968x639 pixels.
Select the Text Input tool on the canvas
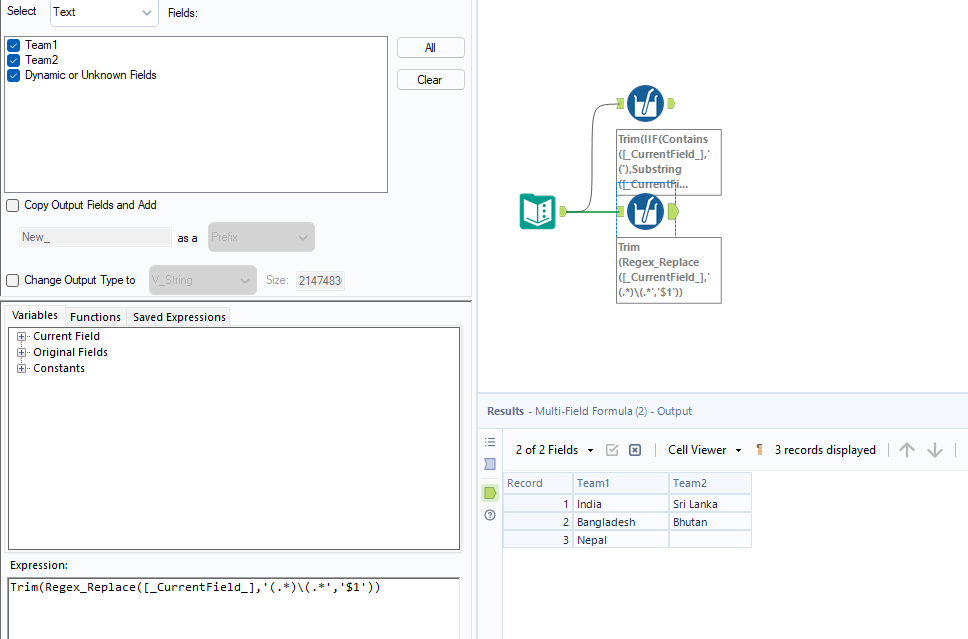tap(537, 212)
